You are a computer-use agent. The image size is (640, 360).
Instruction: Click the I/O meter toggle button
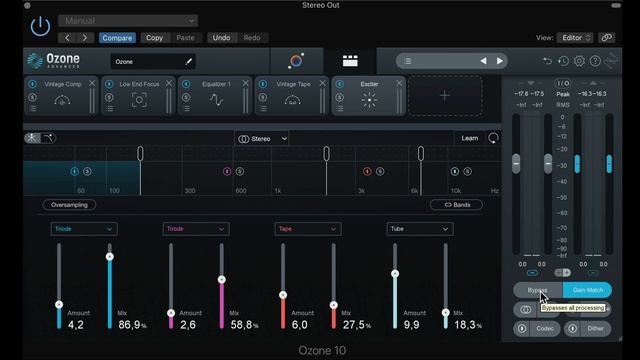(562, 83)
